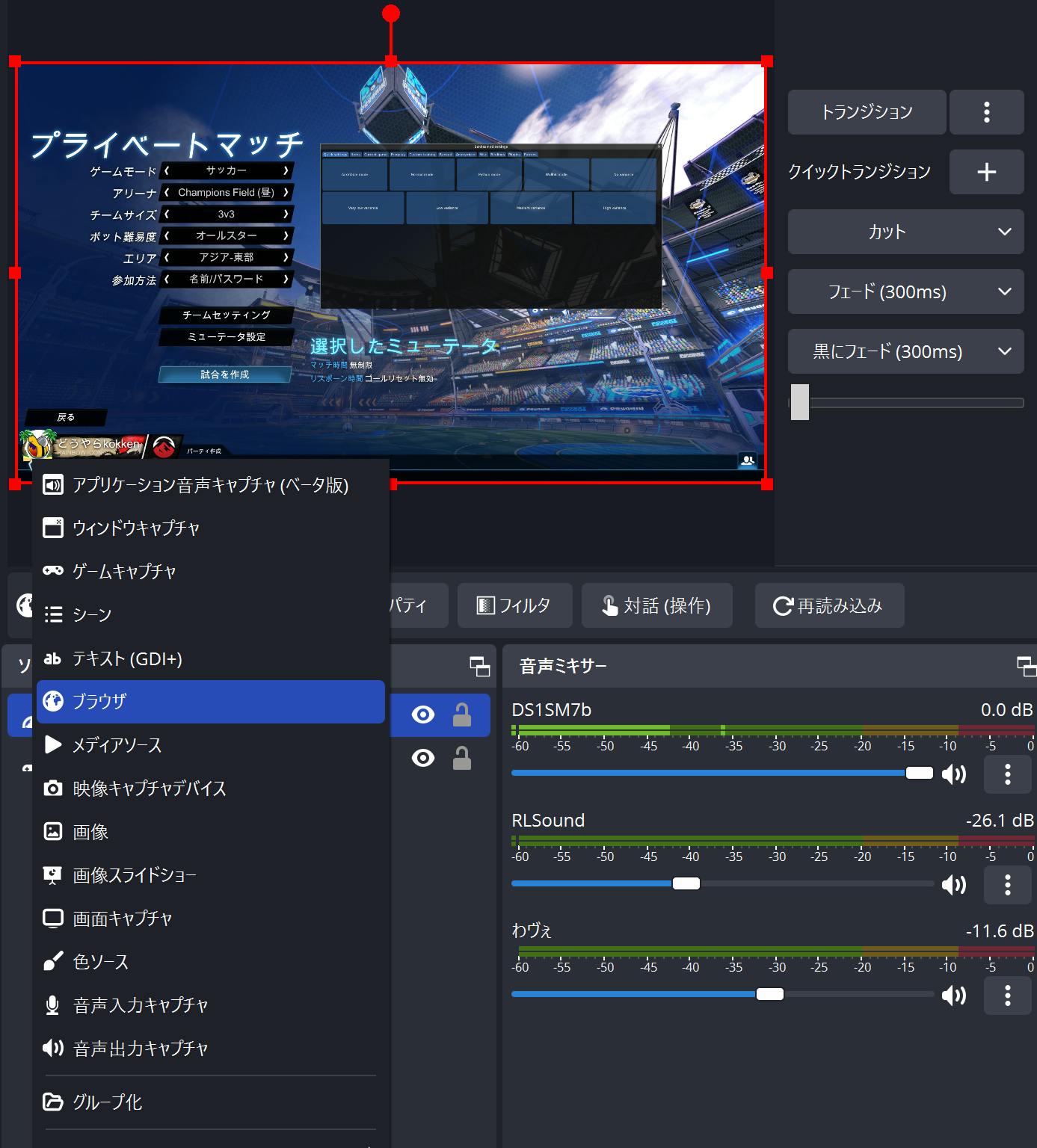Click the トランジション button

(x=866, y=112)
